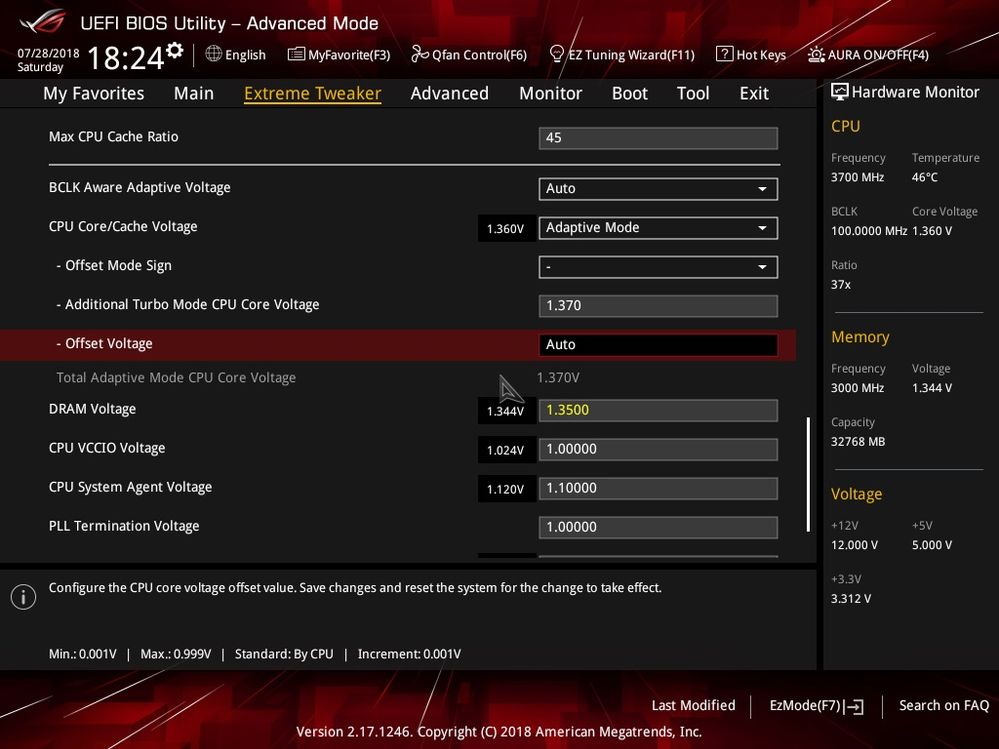Edit the Max CPU Cache Ratio field
999x749 pixels.
pyautogui.click(x=658, y=138)
